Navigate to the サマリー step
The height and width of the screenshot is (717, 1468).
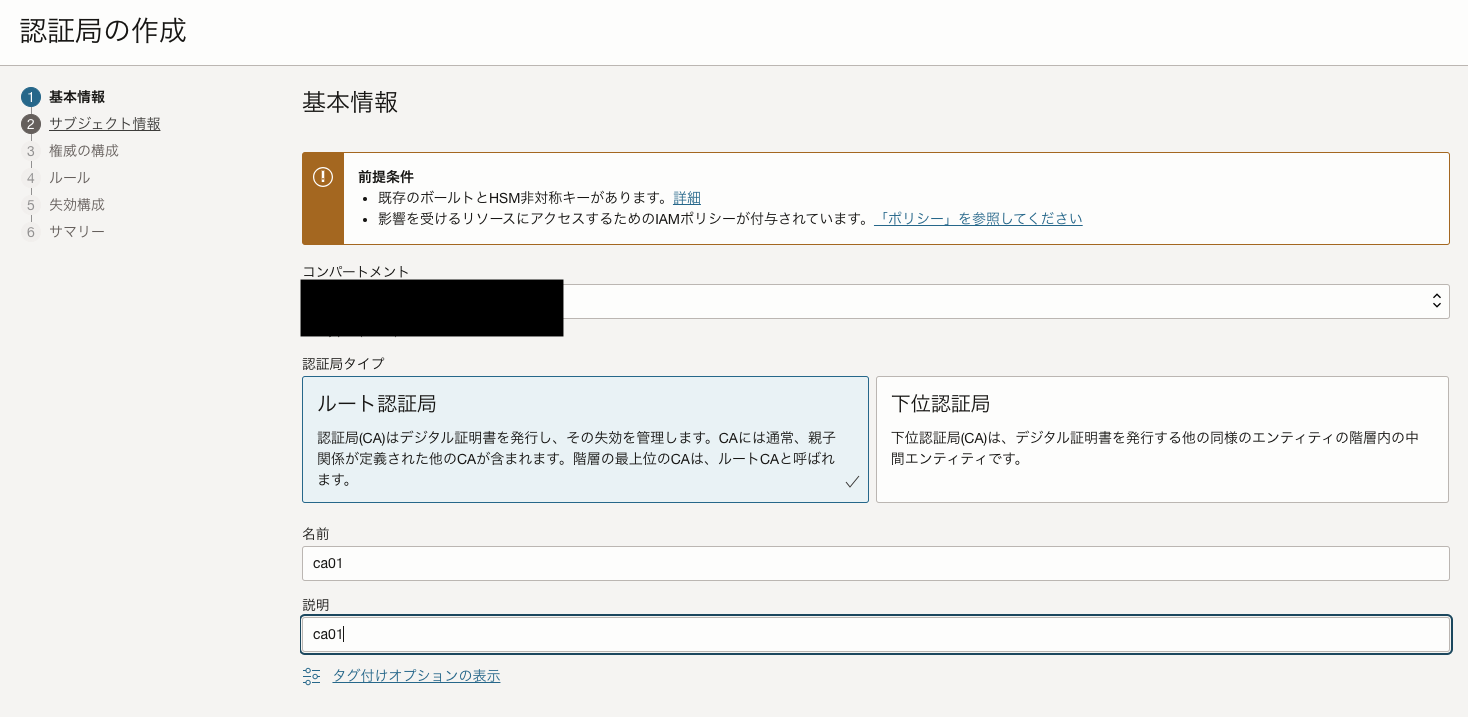pyautogui.click(x=77, y=231)
